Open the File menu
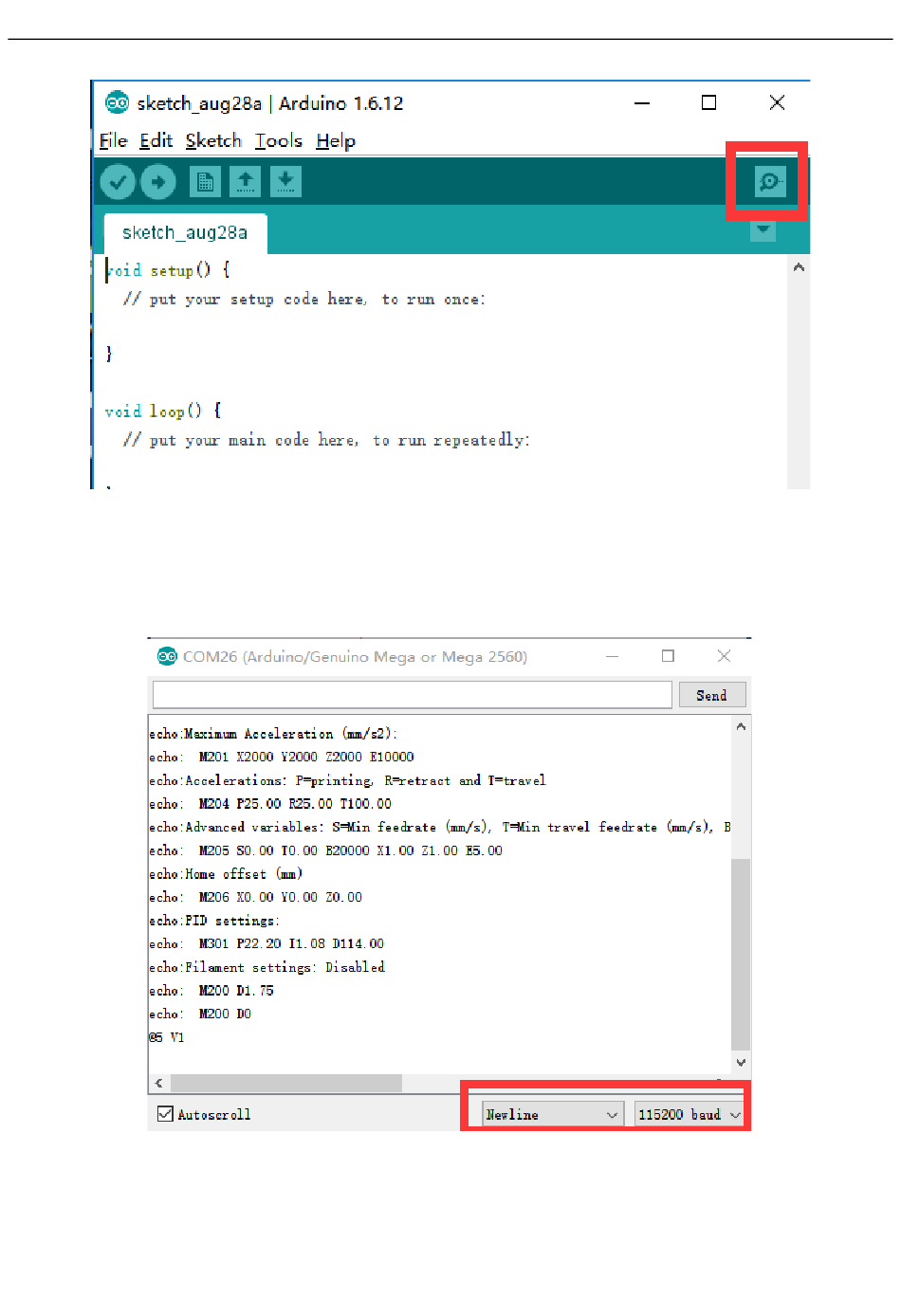This screenshot has height=1316, width=901. point(113,140)
